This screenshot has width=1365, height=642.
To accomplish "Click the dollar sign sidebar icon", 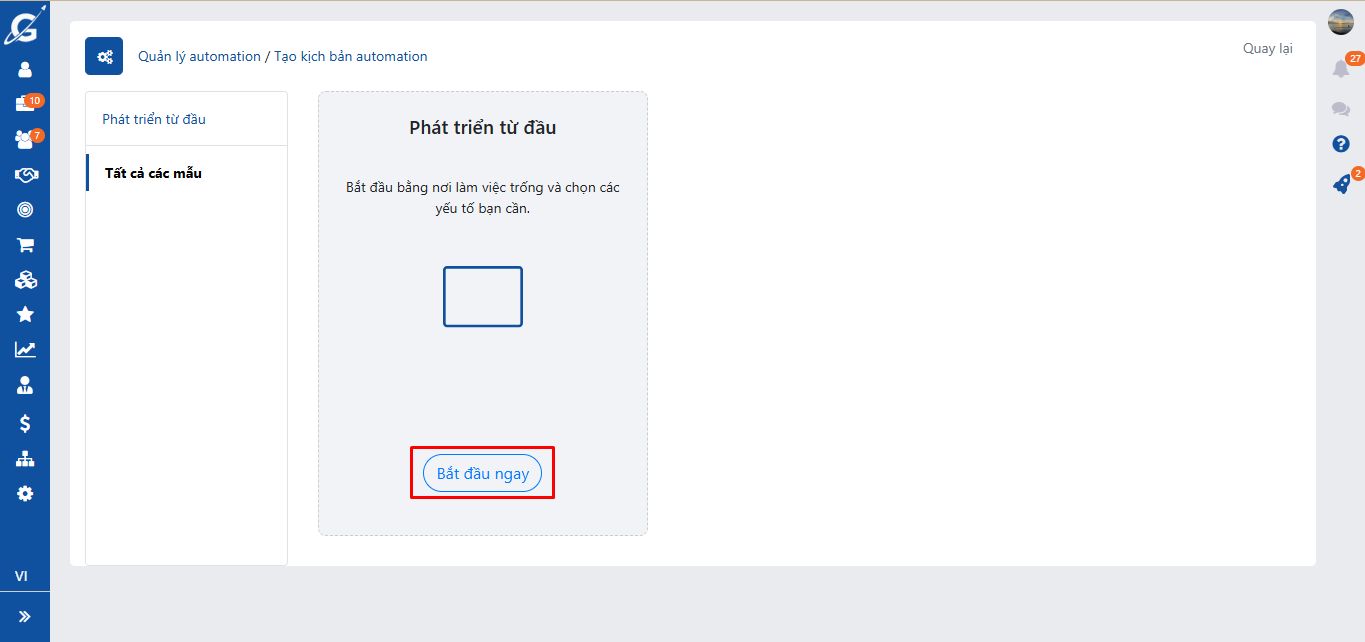I will click(25, 424).
